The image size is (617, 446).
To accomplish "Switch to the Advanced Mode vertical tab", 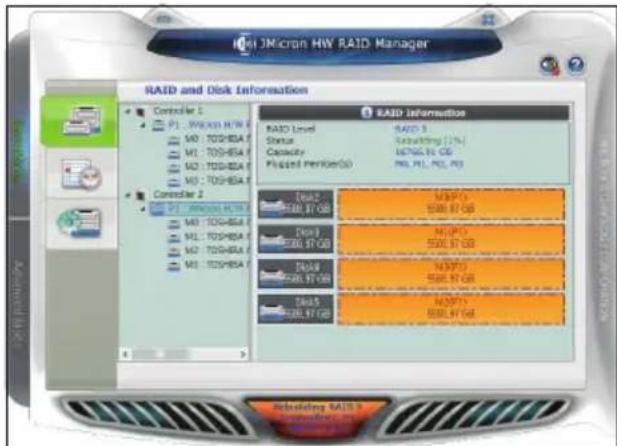I will coord(18,303).
